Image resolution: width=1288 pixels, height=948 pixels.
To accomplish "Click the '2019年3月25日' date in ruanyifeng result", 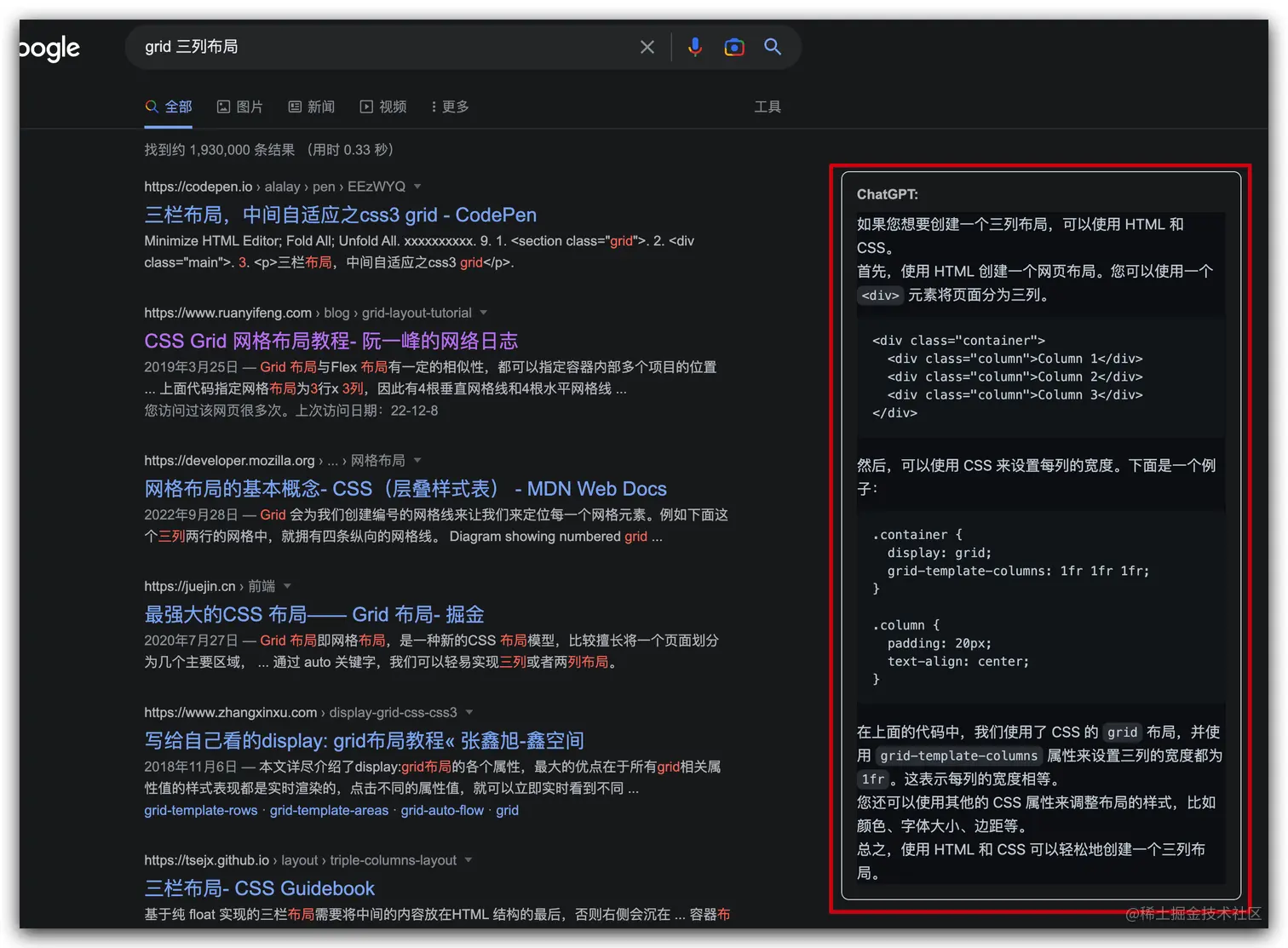I will [191, 367].
